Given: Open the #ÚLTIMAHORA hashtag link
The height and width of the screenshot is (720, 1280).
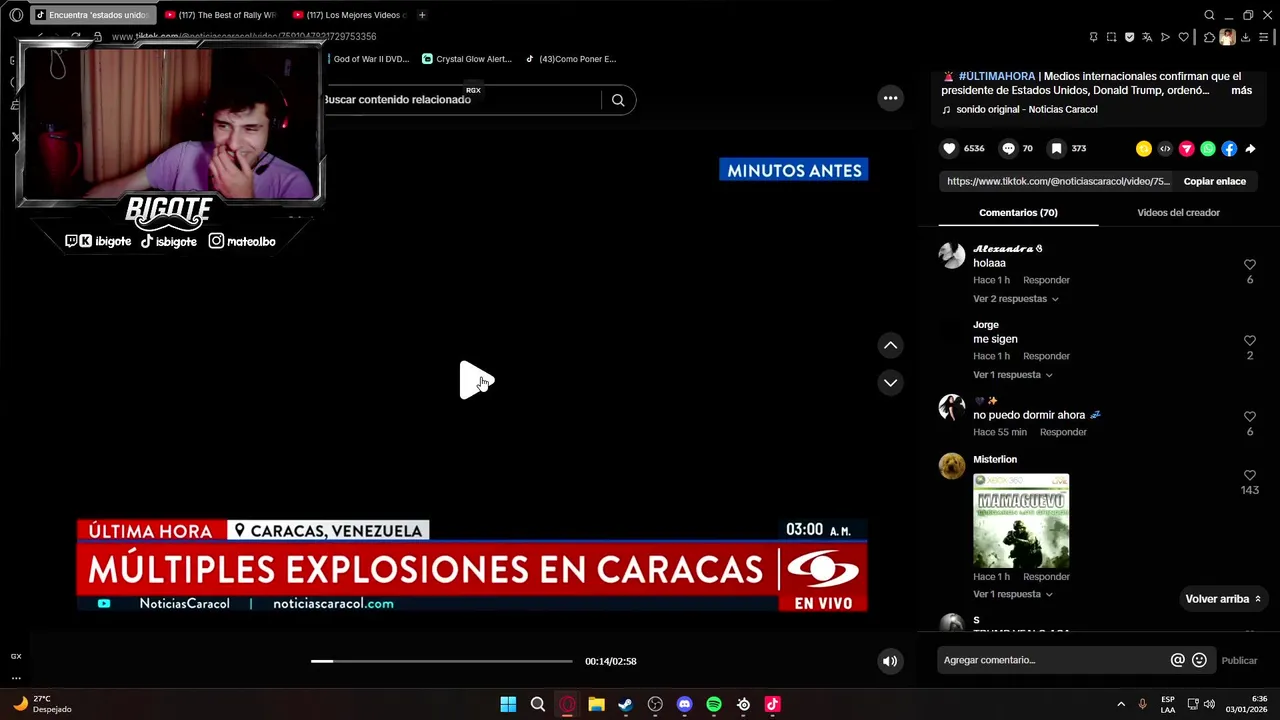Looking at the screenshot, I should point(996,76).
